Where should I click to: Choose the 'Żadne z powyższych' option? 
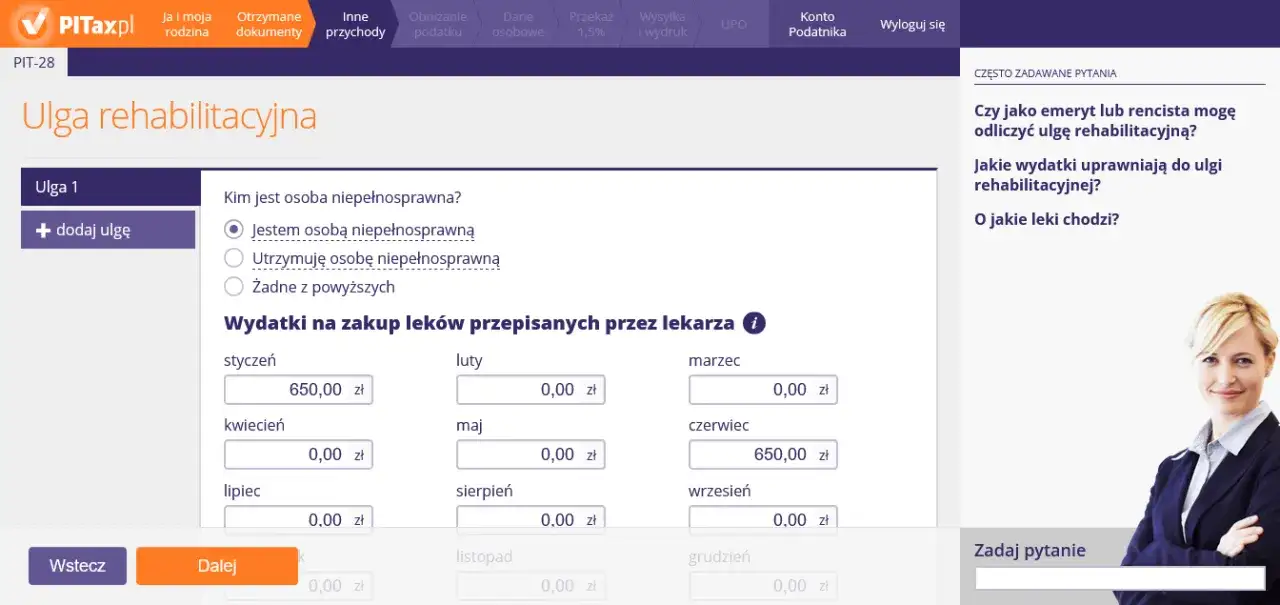(x=233, y=286)
